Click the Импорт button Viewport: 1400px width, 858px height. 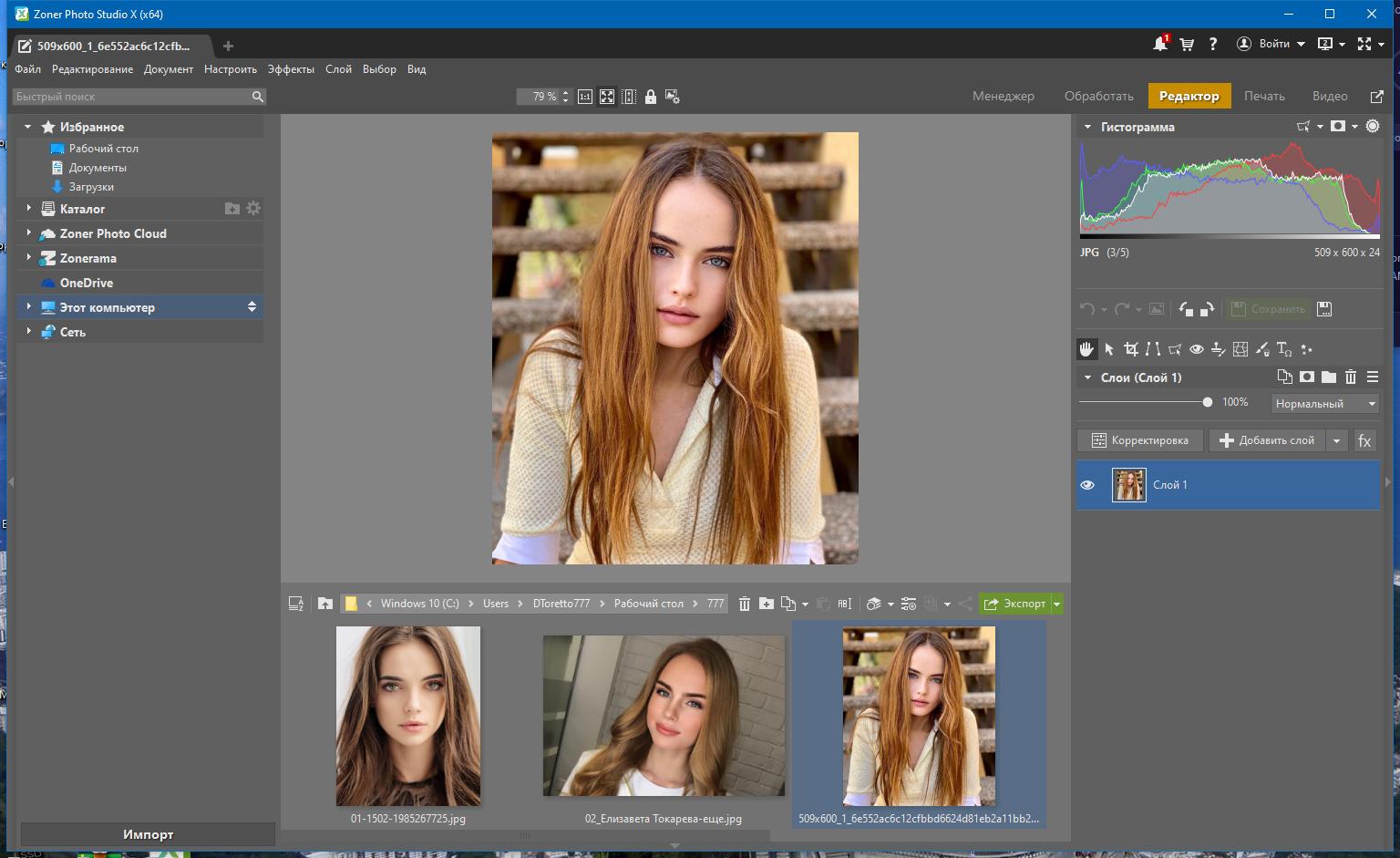point(148,834)
